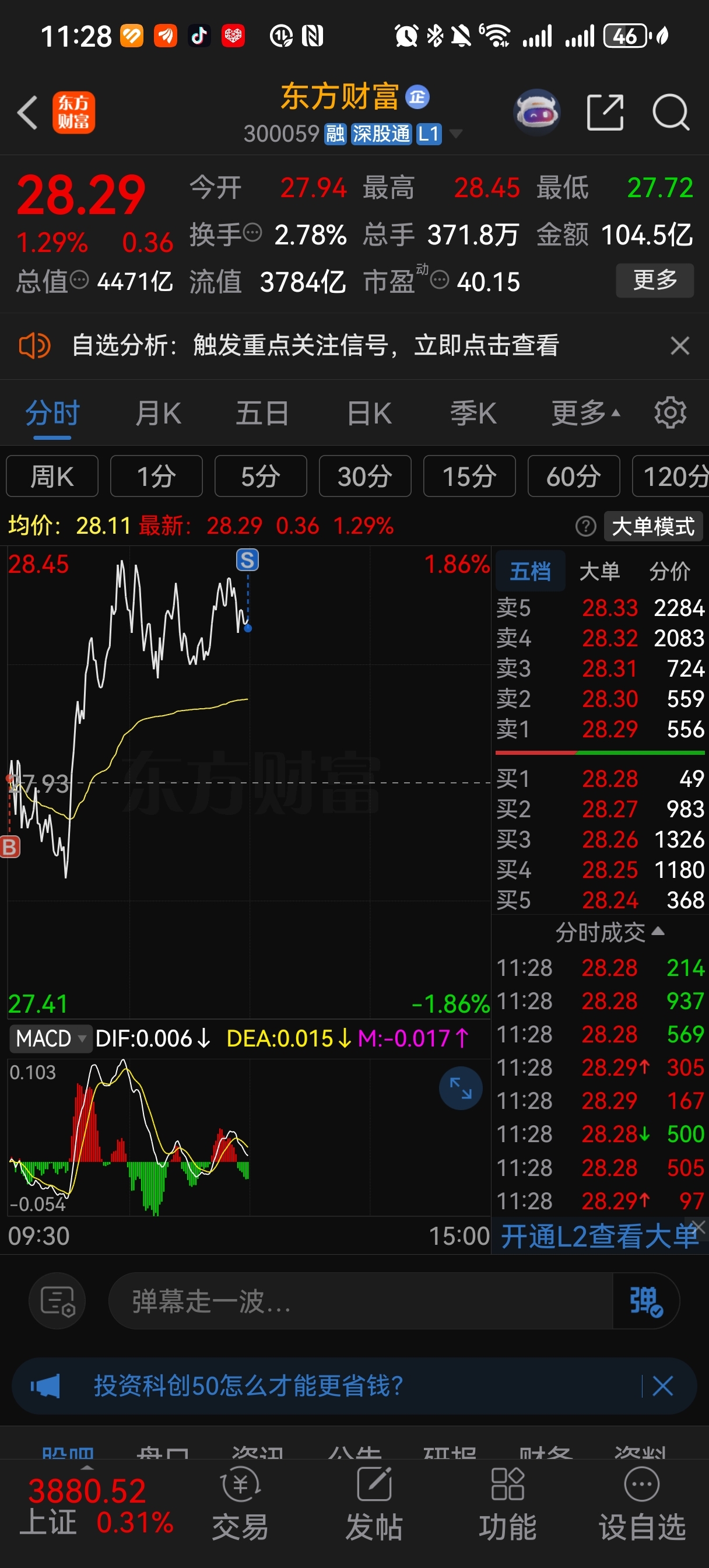Switch to 季K tab

point(473,414)
